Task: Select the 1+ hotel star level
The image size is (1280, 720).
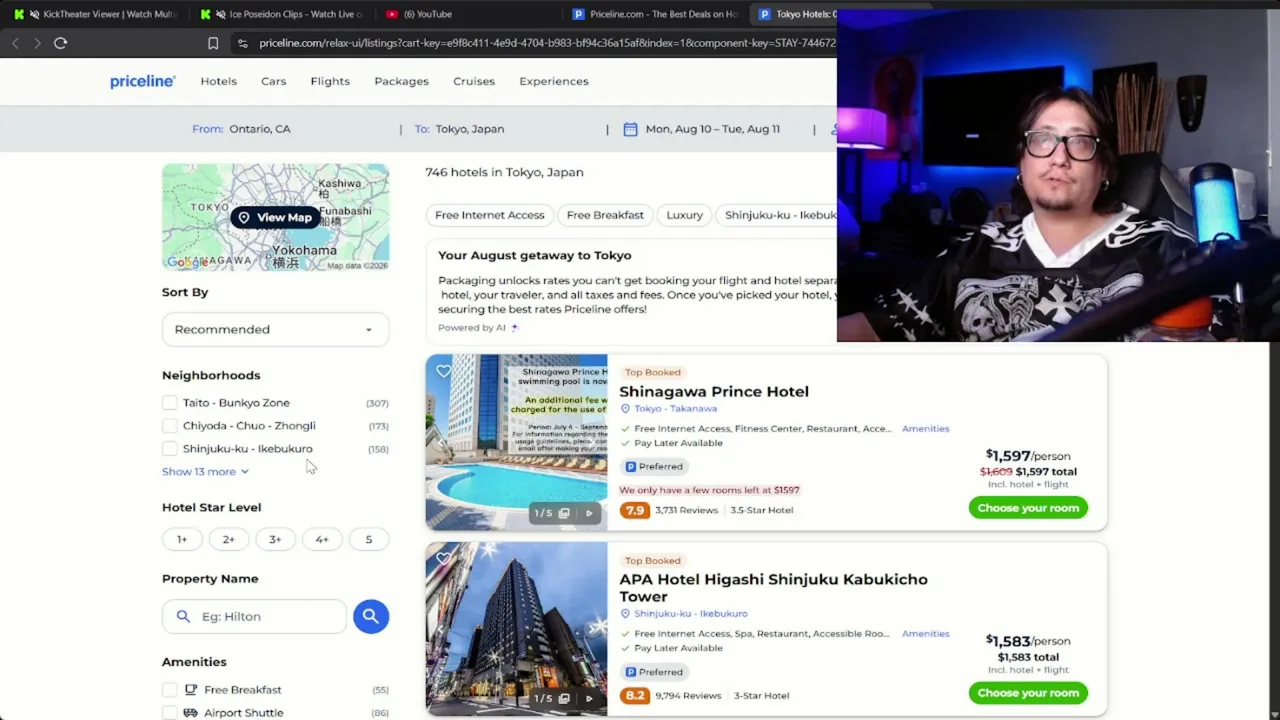Action: pyautogui.click(x=182, y=539)
